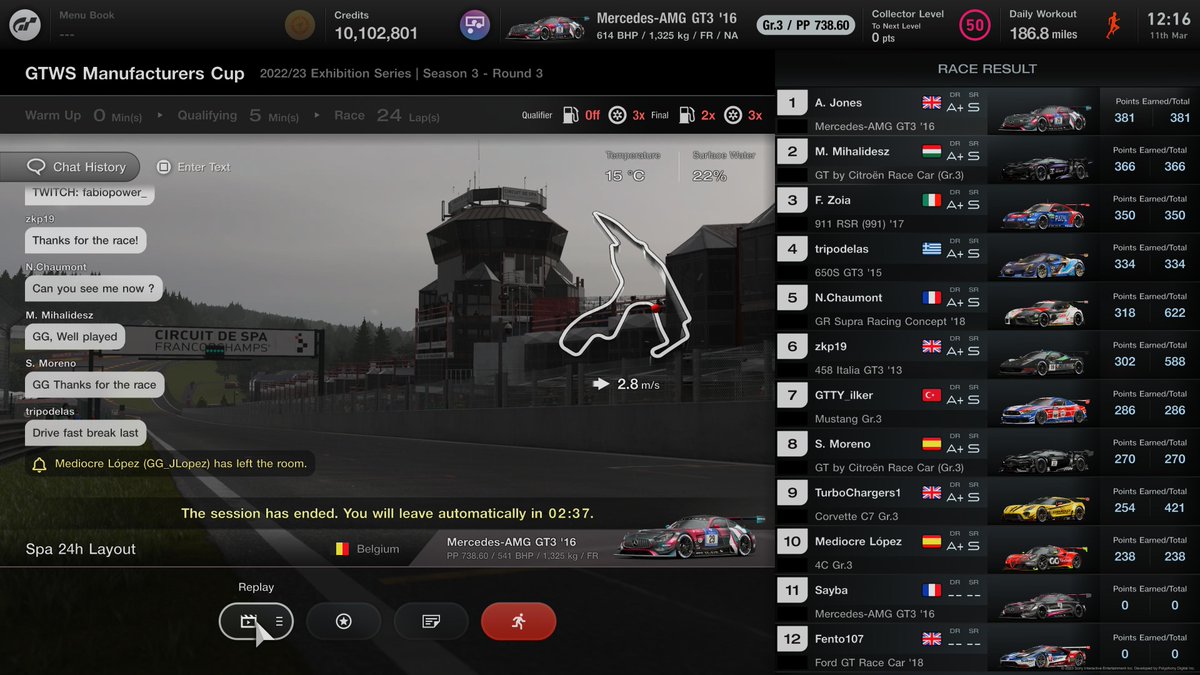Click the Enter Text field

(195, 167)
